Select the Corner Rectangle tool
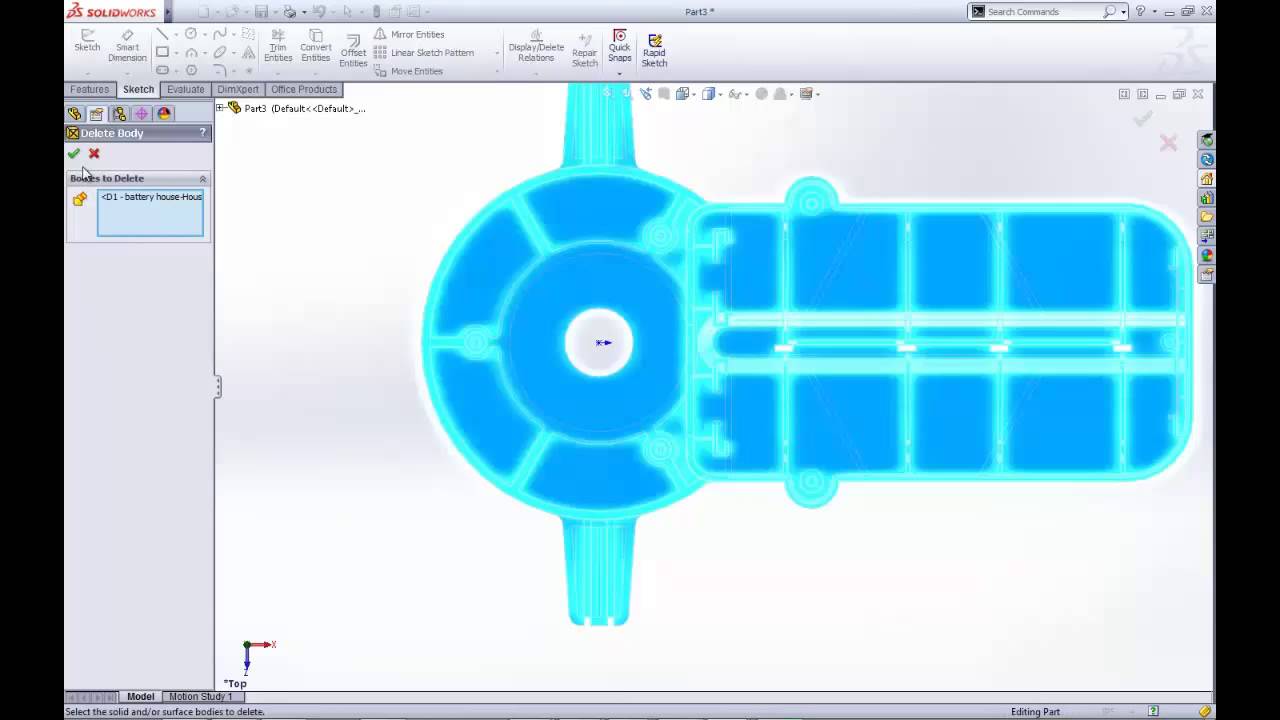This screenshot has width=1280, height=720. [x=162, y=52]
